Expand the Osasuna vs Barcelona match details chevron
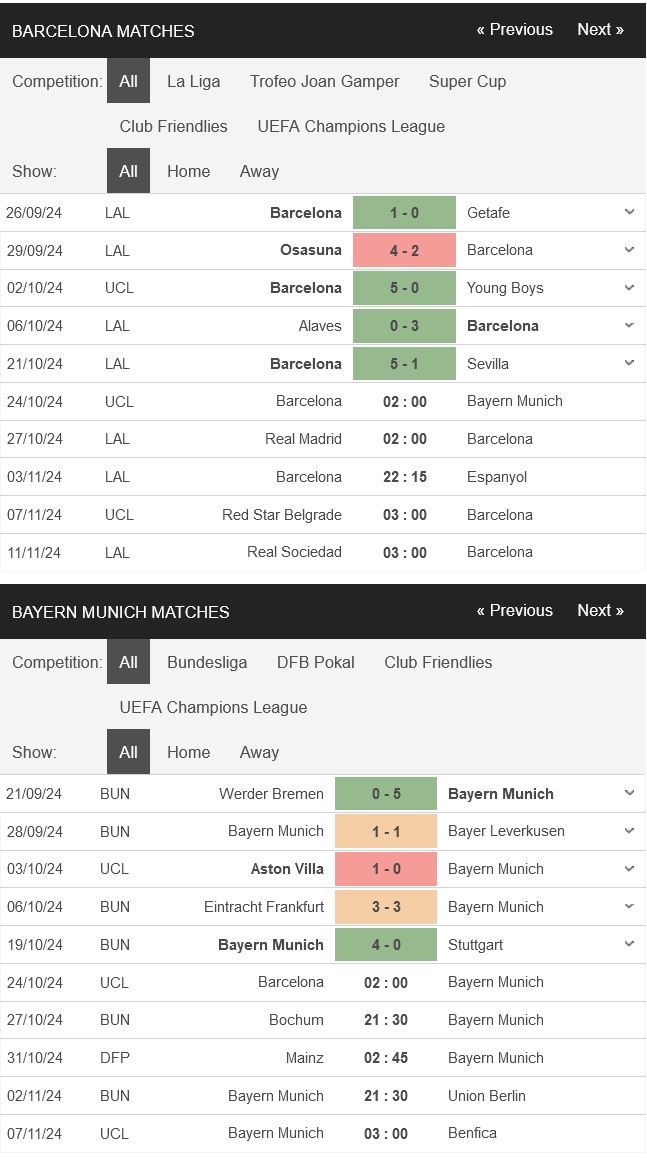Image resolution: width=647 pixels, height=1158 pixels. 629,250
